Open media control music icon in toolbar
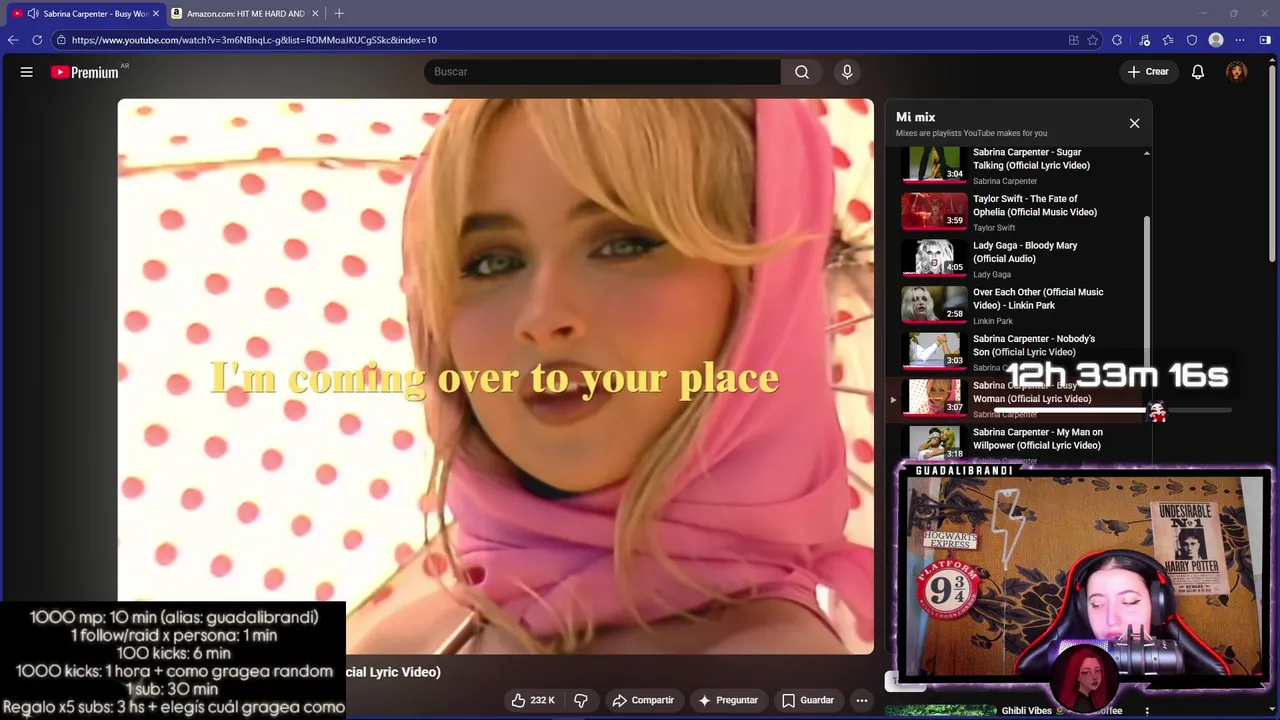Screen dimensions: 1280x720 point(1144,40)
